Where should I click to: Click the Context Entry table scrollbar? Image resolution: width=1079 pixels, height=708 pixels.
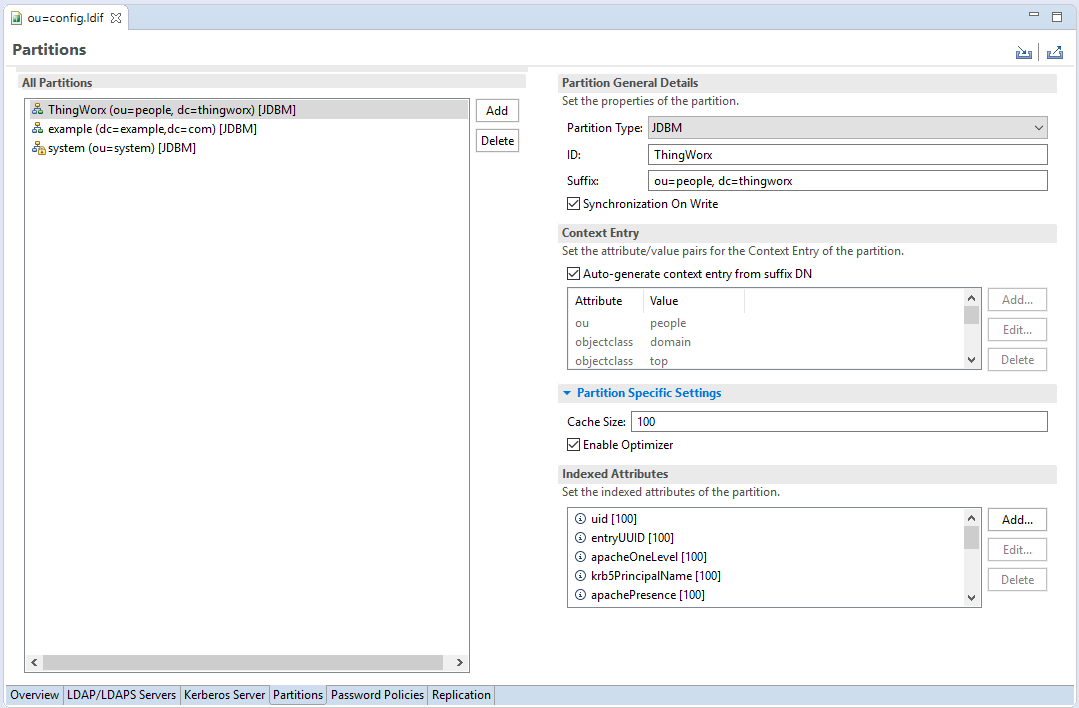pyautogui.click(x=971, y=330)
